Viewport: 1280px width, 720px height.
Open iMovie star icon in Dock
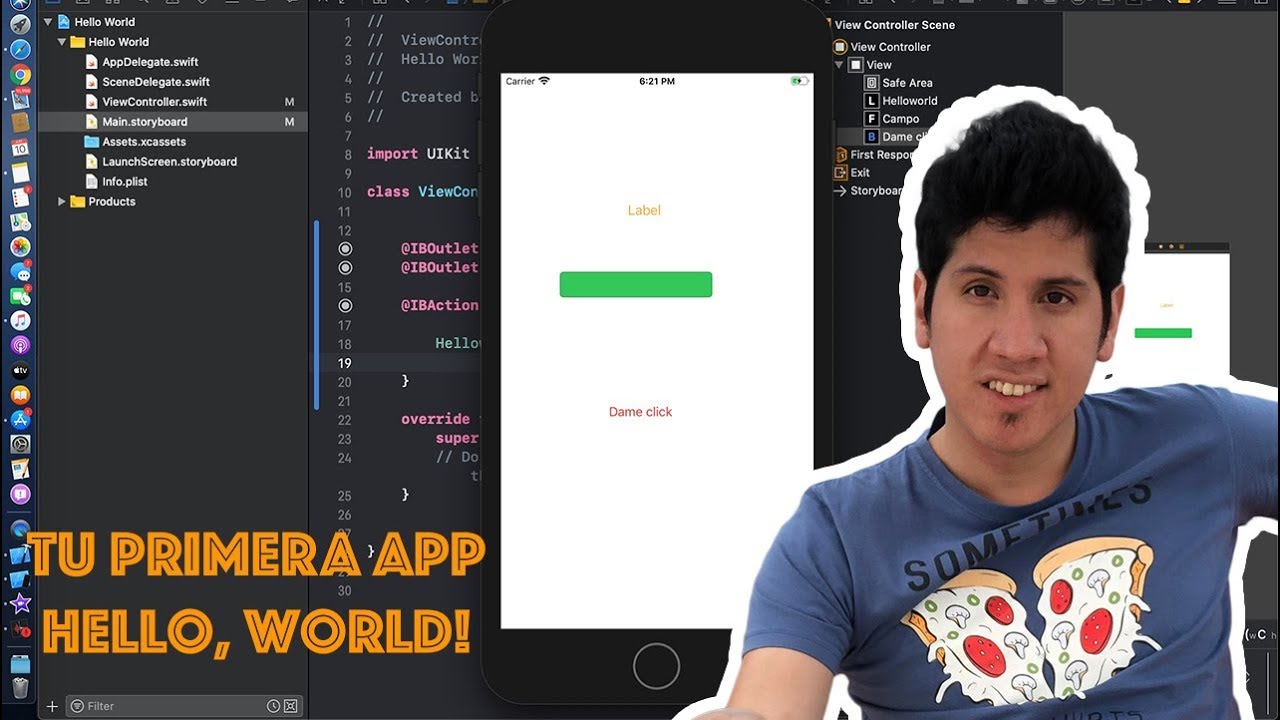[20, 604]
